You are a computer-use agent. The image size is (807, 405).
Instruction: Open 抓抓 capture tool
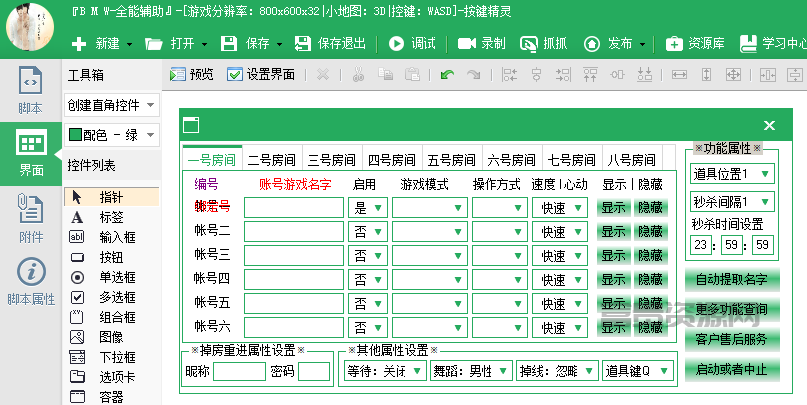(x=543, y=44)
